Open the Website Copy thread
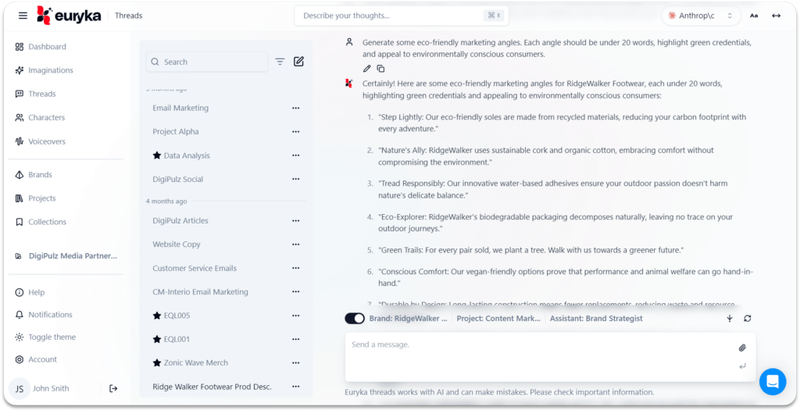The image size is (800, 411). 177,244
